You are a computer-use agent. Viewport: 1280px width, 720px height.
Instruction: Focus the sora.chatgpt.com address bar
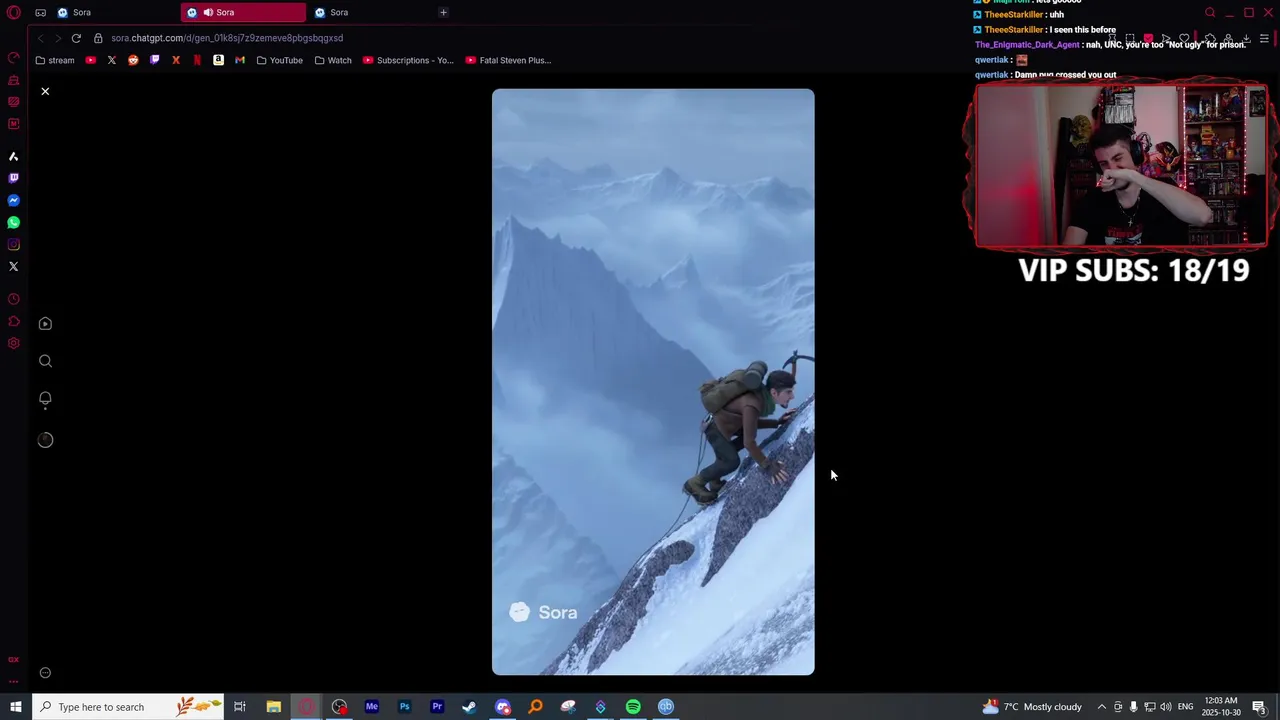(227, 38)
